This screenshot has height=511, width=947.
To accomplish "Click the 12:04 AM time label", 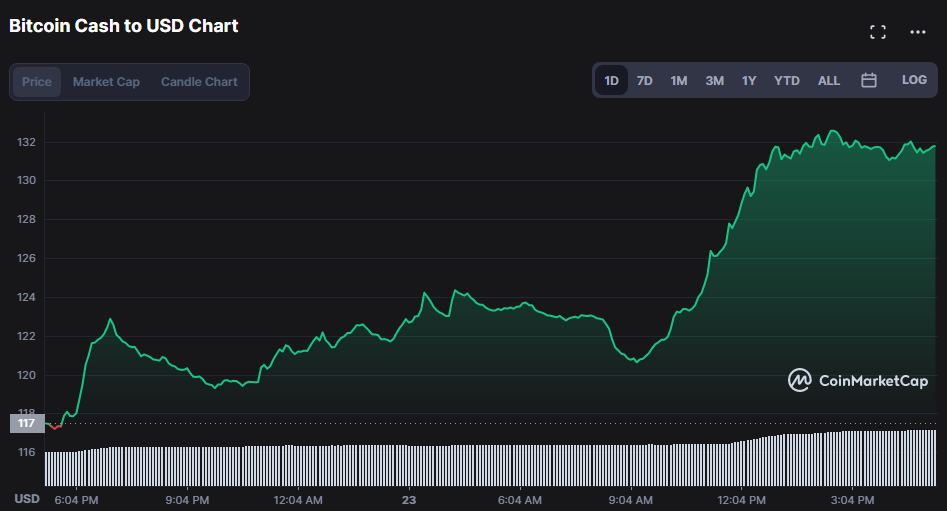I will pos(298,500).
